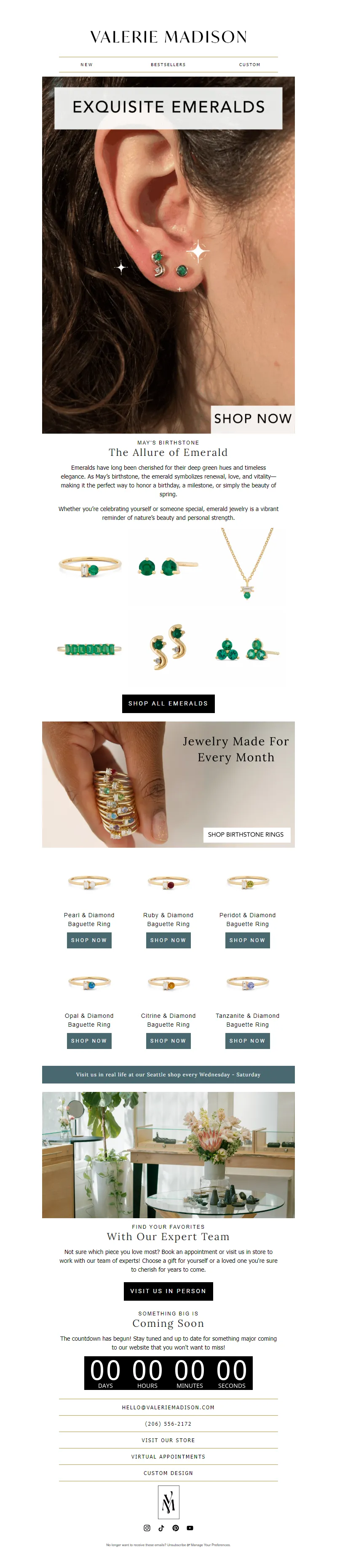
Task: Shop the Pearl & Diamond Baguette Ring
Action: (x=89, y=940)
